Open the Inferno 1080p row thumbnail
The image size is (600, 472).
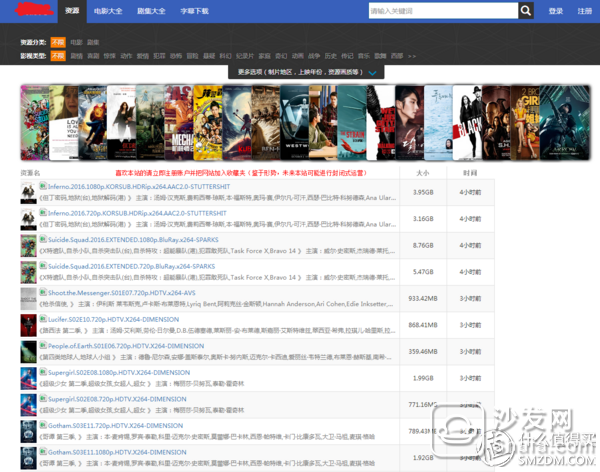pyautogui.click(x=28, y=193)
